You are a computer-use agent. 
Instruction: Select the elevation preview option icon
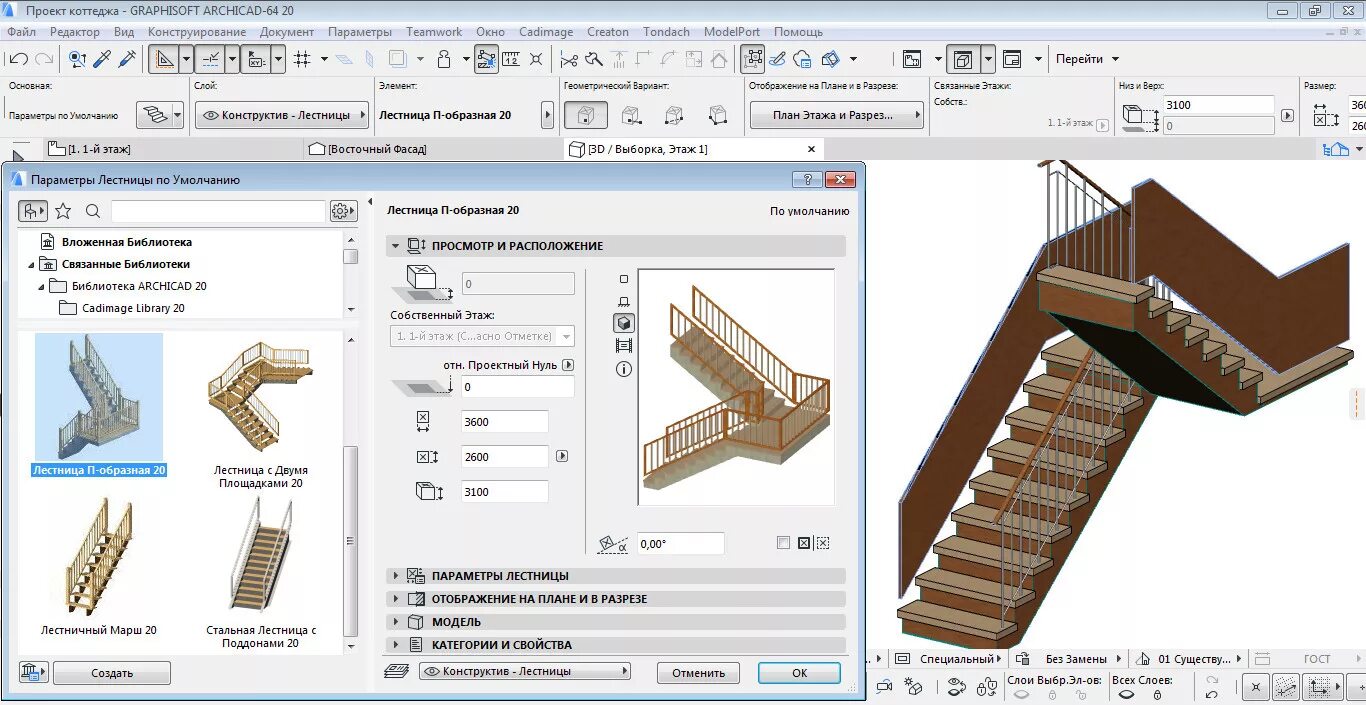coord(624,301)
